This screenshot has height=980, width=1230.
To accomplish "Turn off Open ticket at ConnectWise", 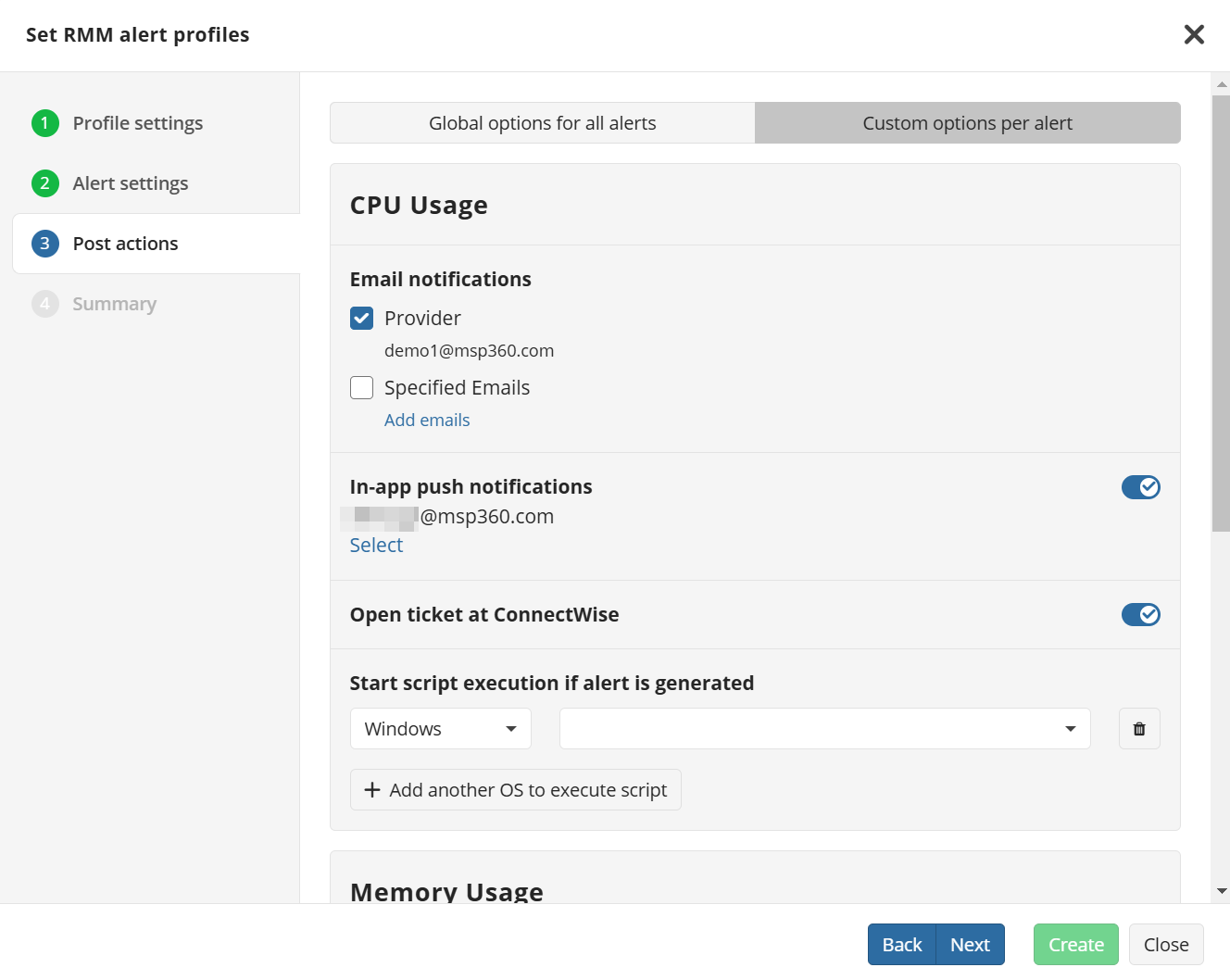I will click(x=1140, y=615).
